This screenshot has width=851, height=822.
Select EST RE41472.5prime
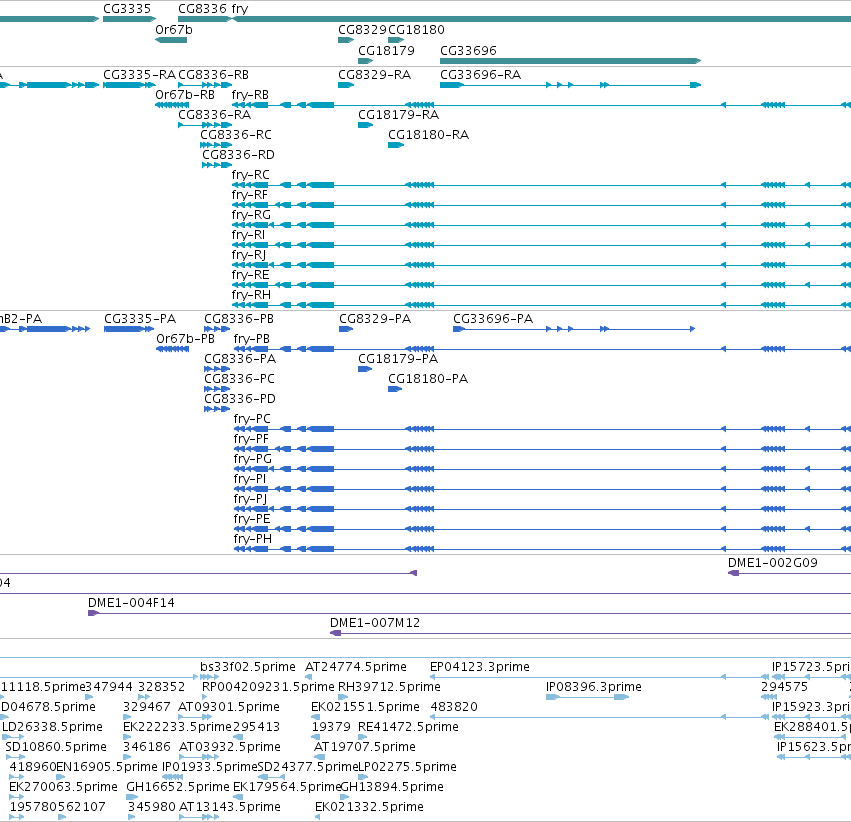(x=408, y=727)
